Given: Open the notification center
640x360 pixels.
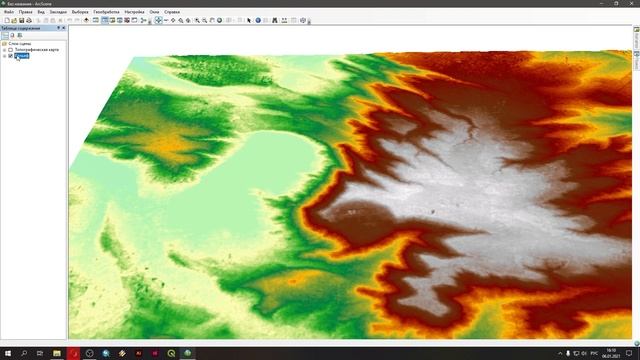Looking at the screenshot, I should point(629,353).
